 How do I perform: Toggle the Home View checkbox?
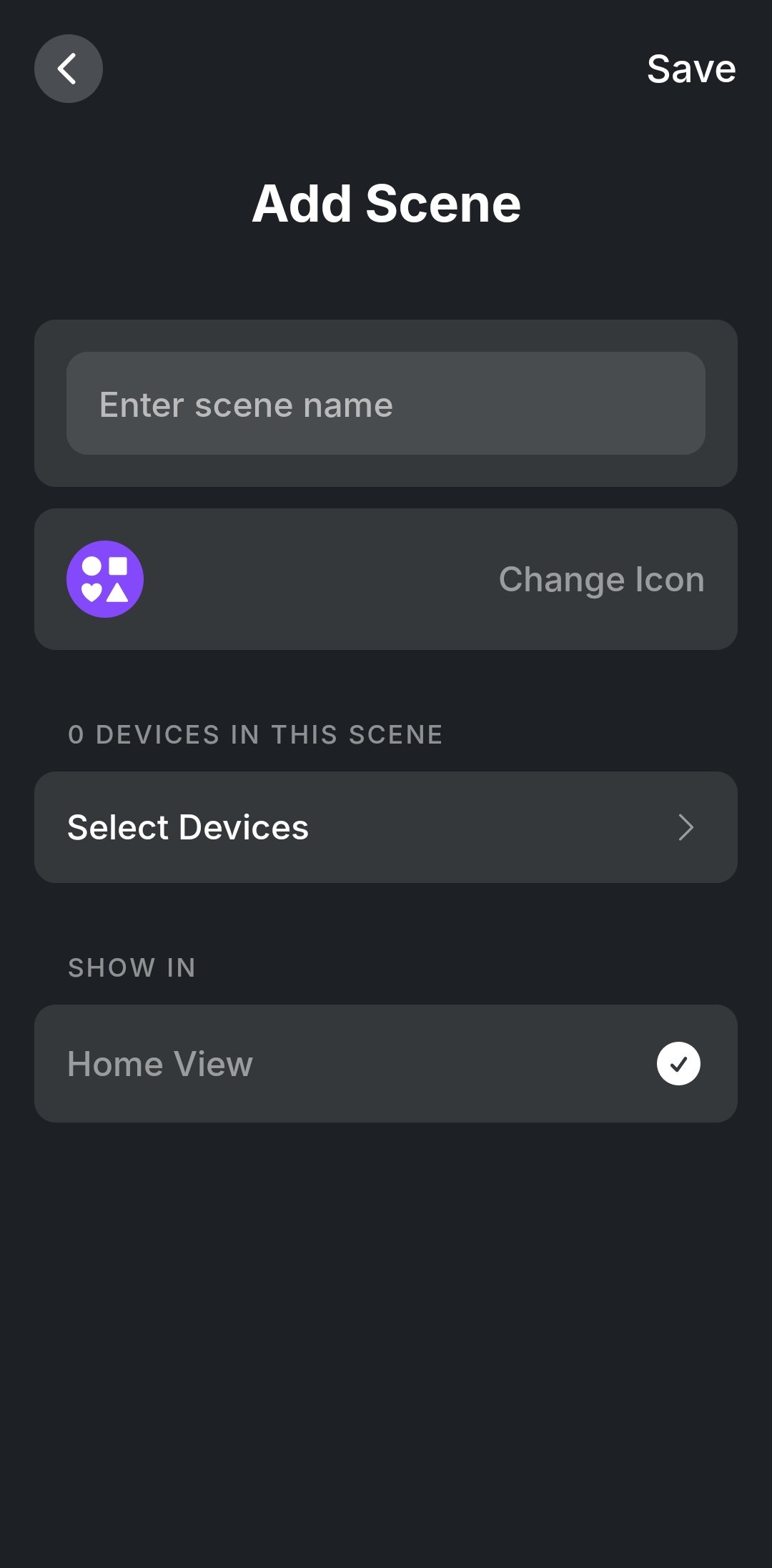(x=678, y=1063)
